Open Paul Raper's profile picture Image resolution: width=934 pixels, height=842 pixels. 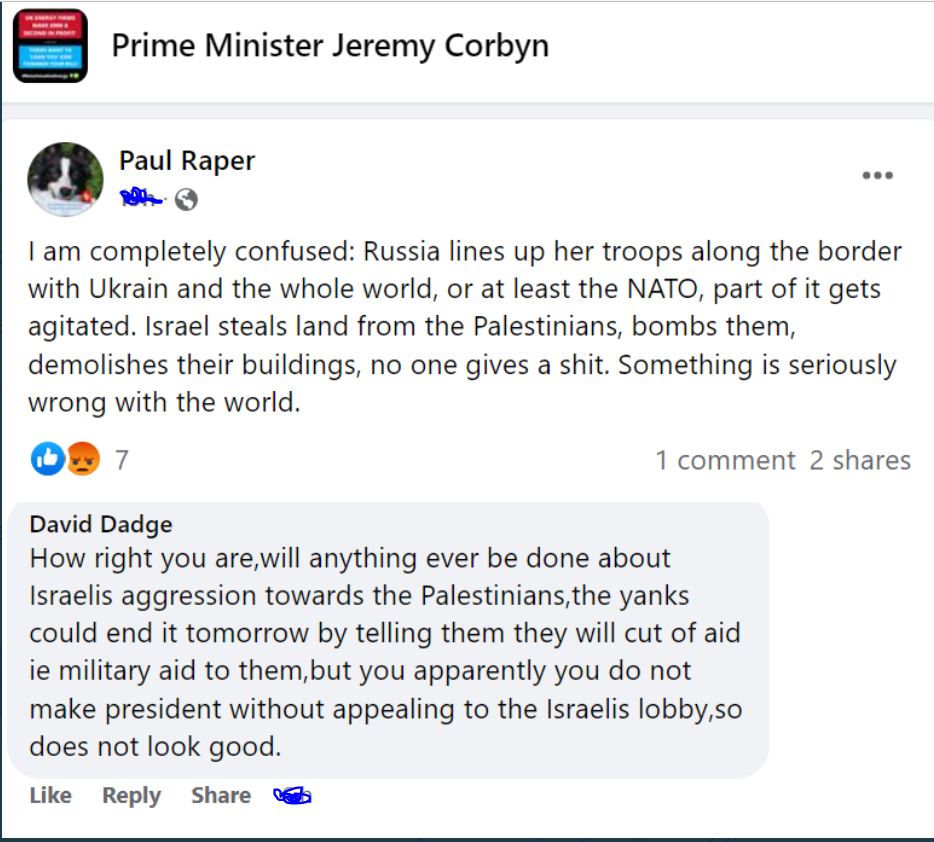65,180
